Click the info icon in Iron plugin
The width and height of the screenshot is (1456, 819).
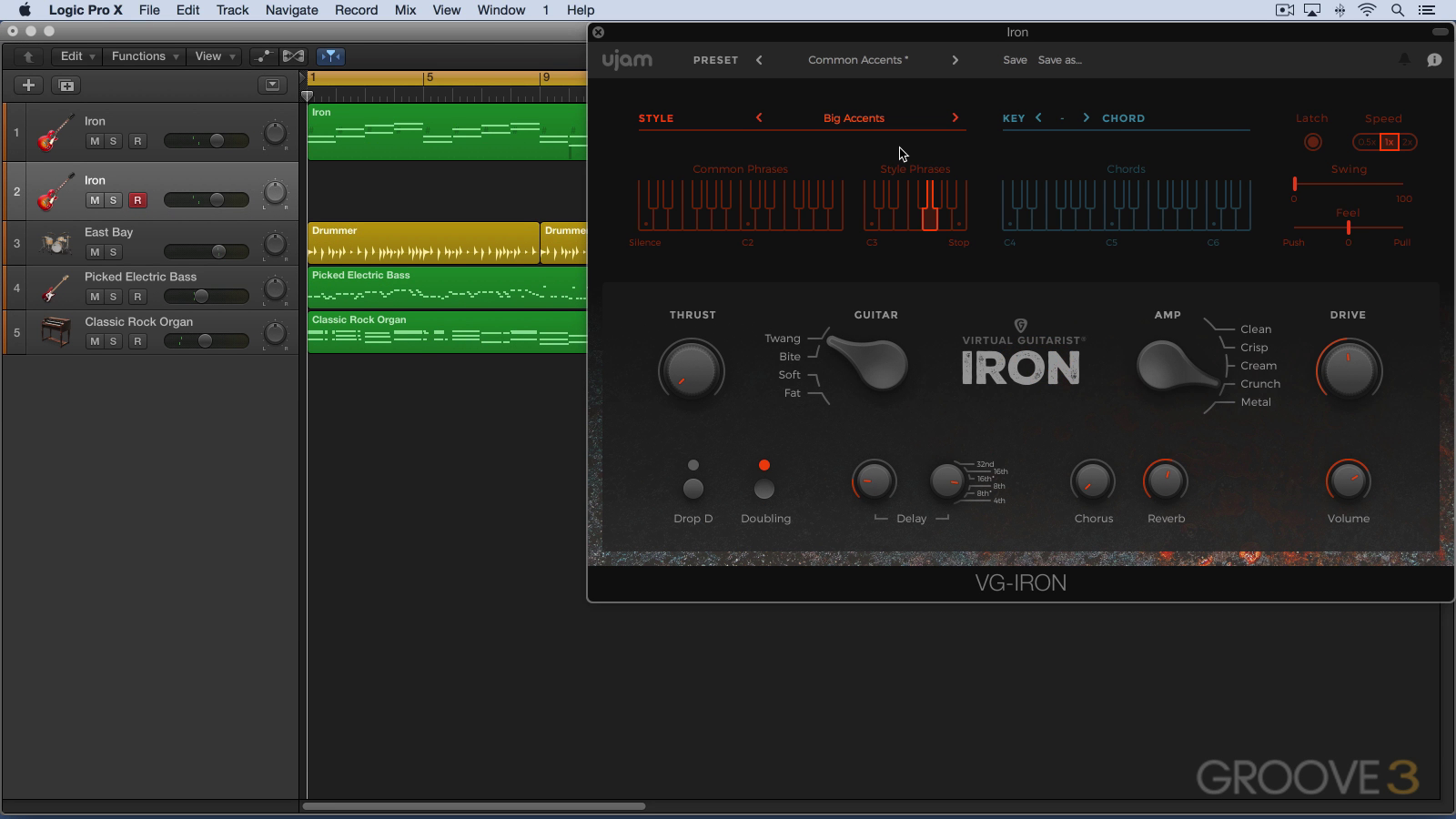pyautogui.click(x=1434, y=60)
